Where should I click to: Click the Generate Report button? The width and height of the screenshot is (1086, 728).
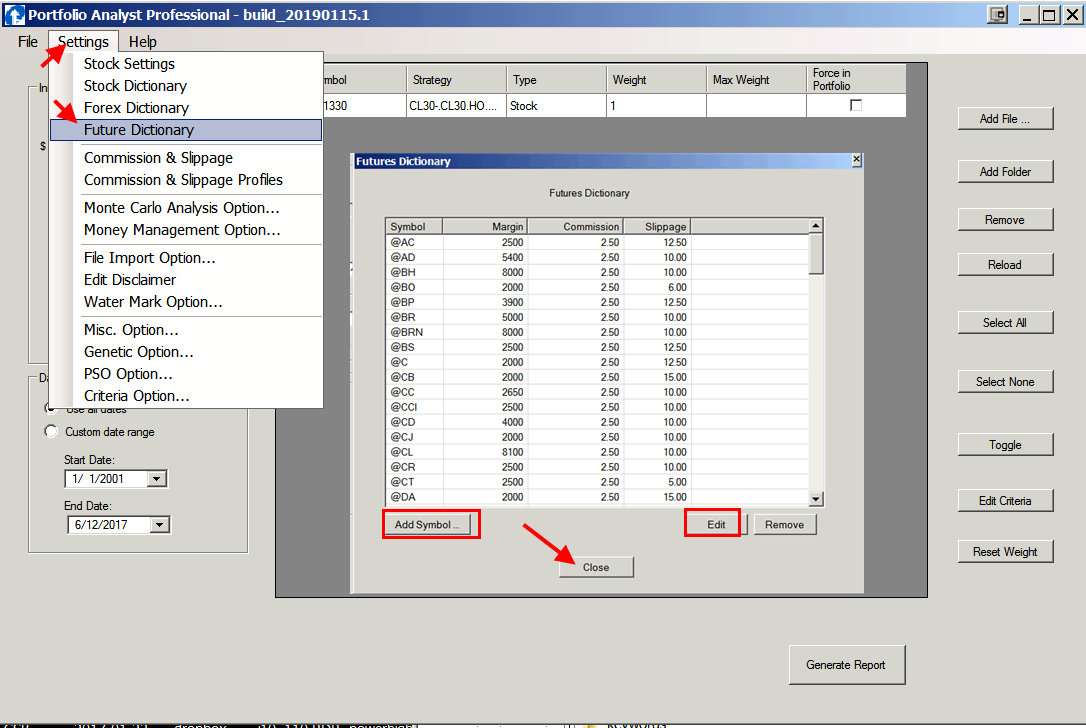(x=846, y=665)
